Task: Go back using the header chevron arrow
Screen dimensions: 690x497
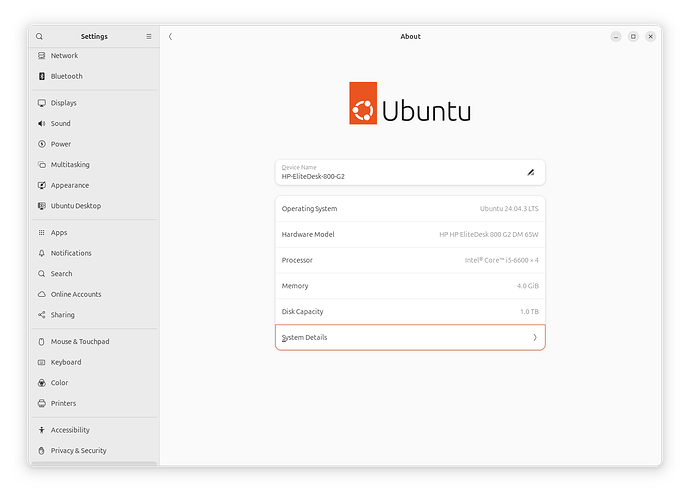Action: 170,37
